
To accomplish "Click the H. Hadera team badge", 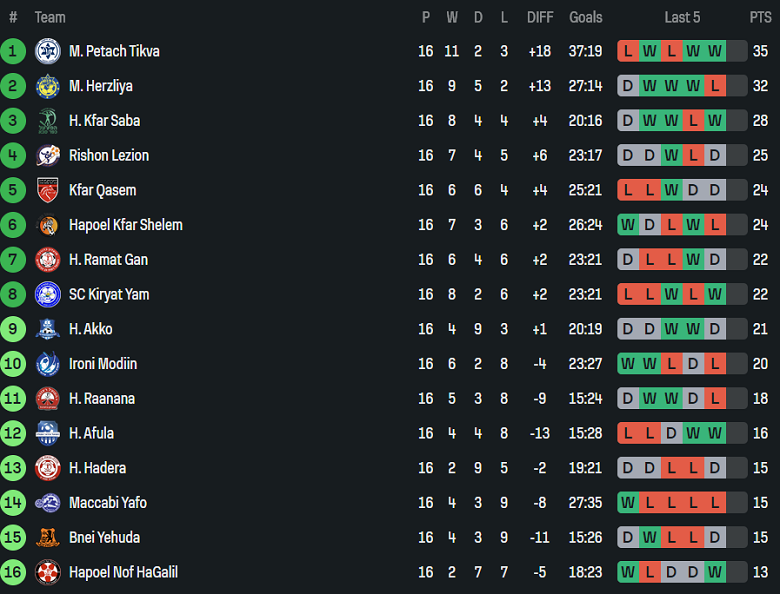I will (48, 468).
